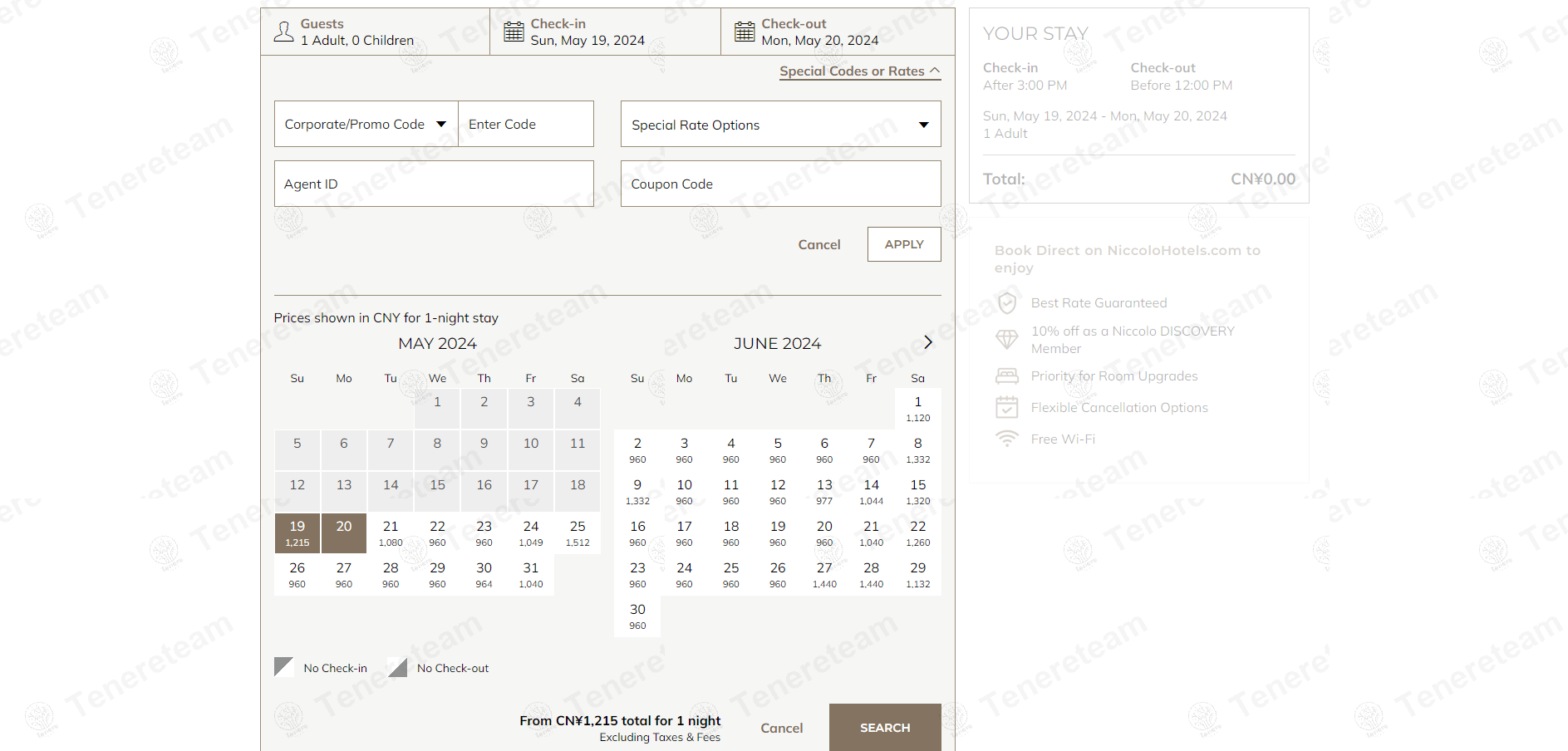Collapse Special Codes or Rates section
Image resolution: width=1568 pixels, height=751 pixels.
(x=860, y=71)
